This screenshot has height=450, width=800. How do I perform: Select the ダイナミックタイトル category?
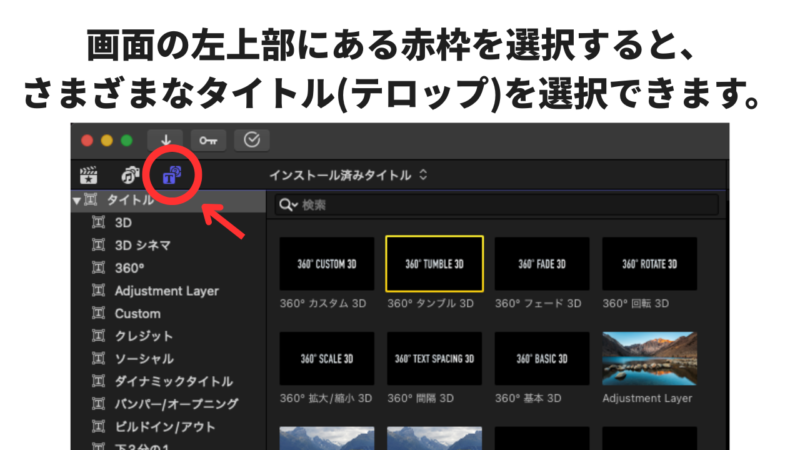[173, 381]
